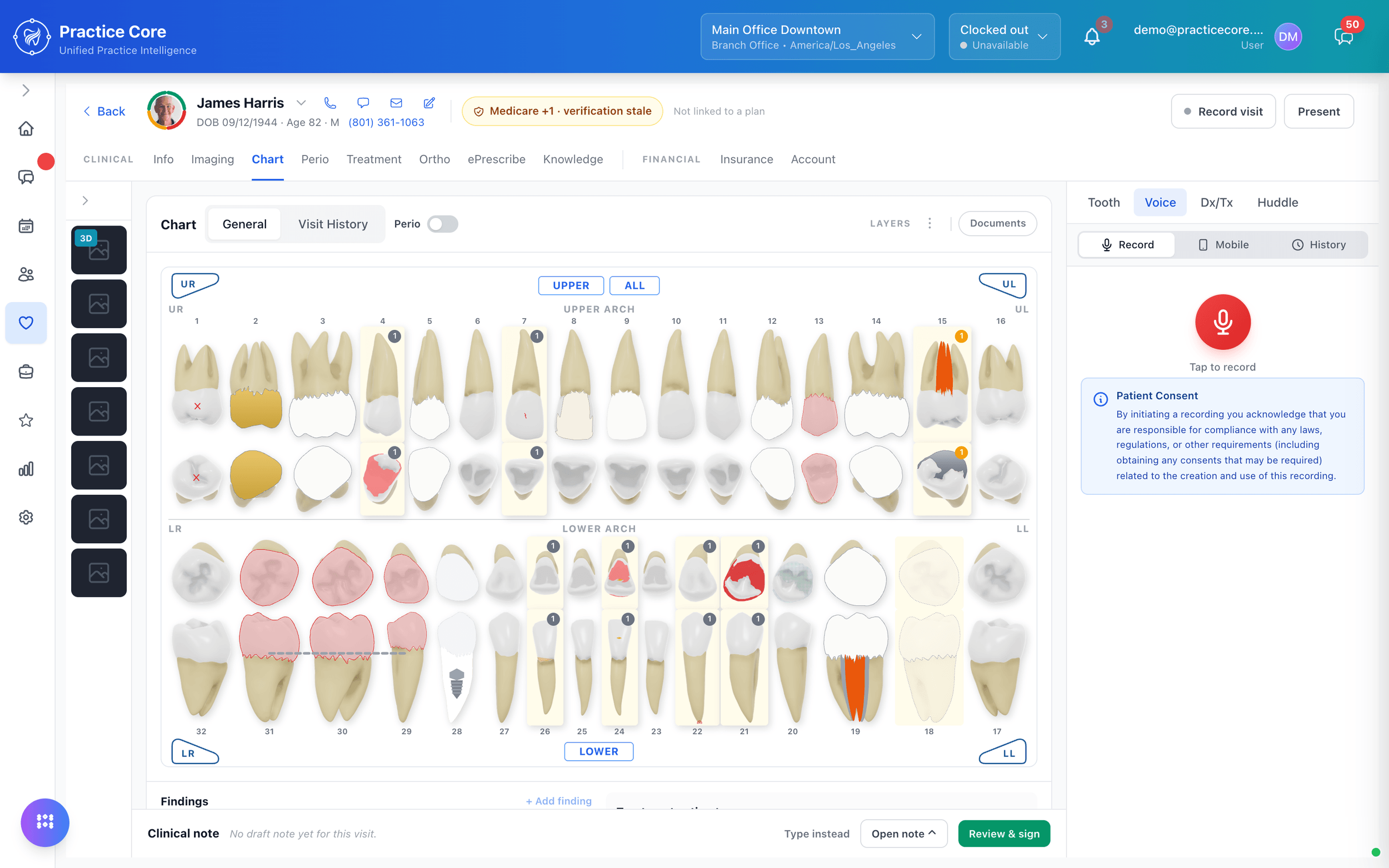
Task: Select the UL quadrant toggle
Action: (1002, 285)
